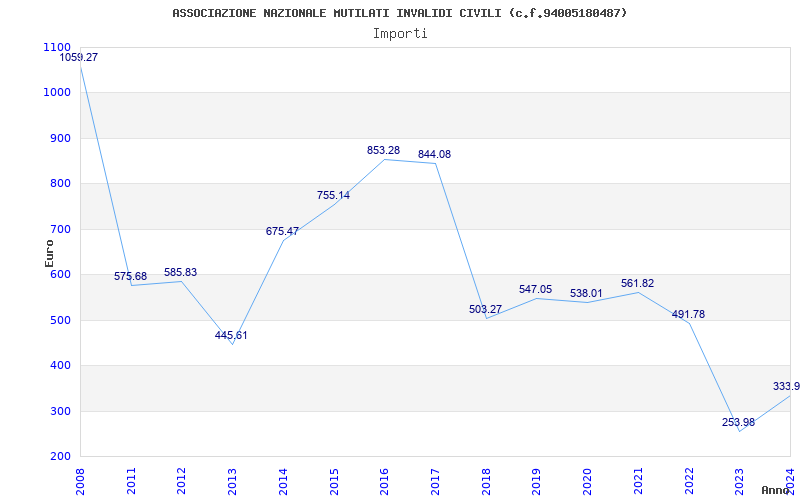Select the 575.68 data label
Viewport: 800px width, 500px height.
pos(130,277)
